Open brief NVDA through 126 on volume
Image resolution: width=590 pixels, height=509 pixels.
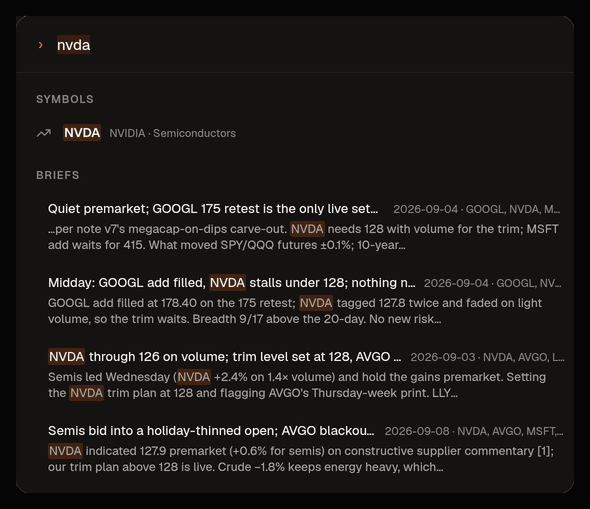click(x=225, y=357)
